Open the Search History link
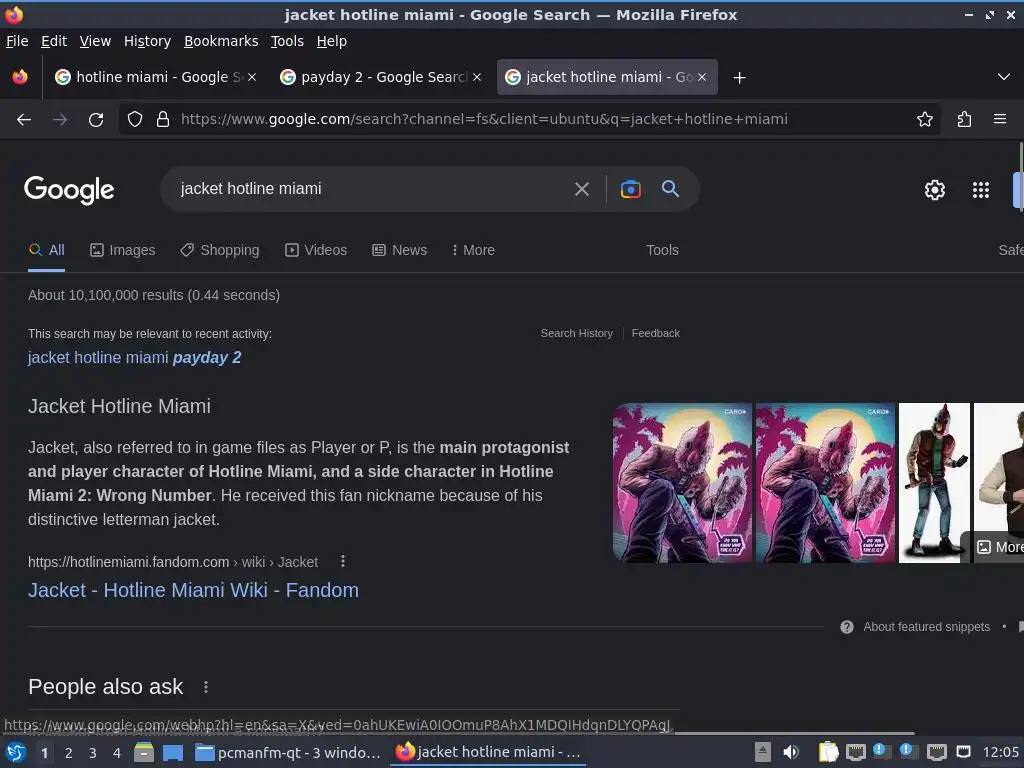This screenshot has width=1024, height=768. click(577, 334)
